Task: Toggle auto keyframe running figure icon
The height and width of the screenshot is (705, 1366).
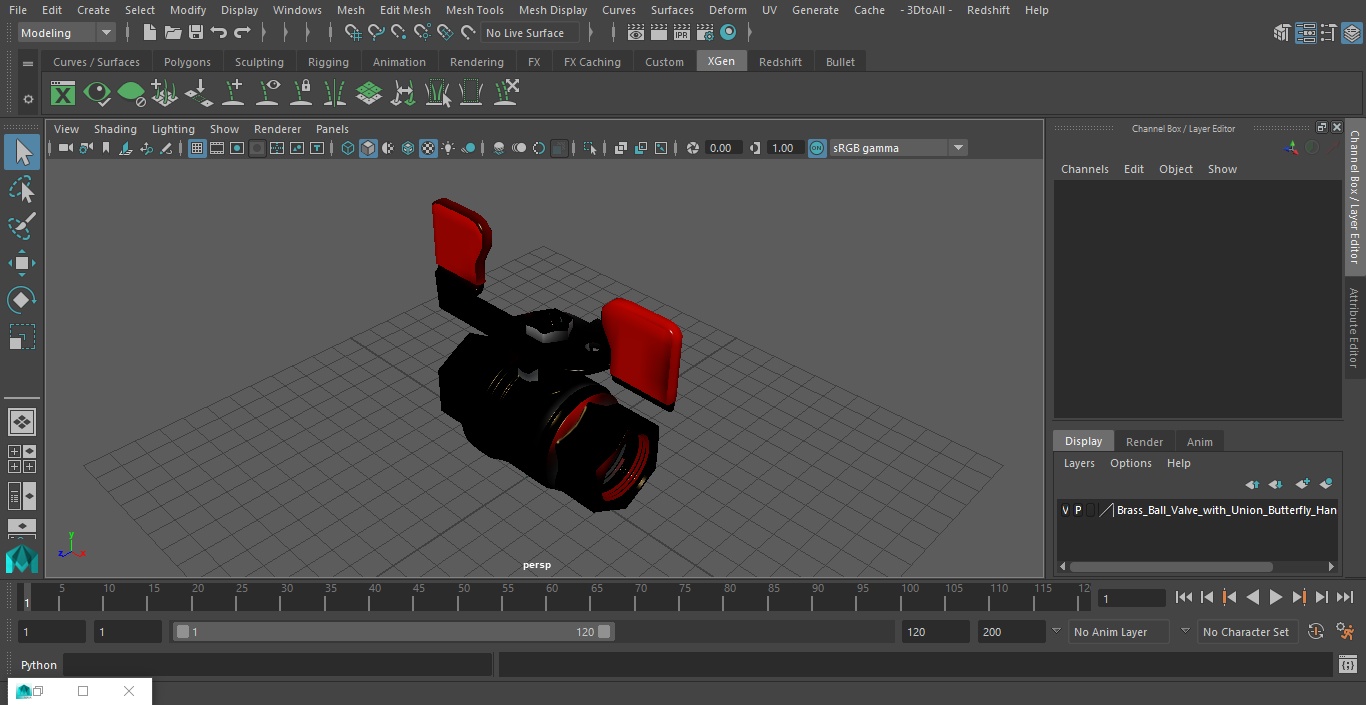Action: point(1345,632)
